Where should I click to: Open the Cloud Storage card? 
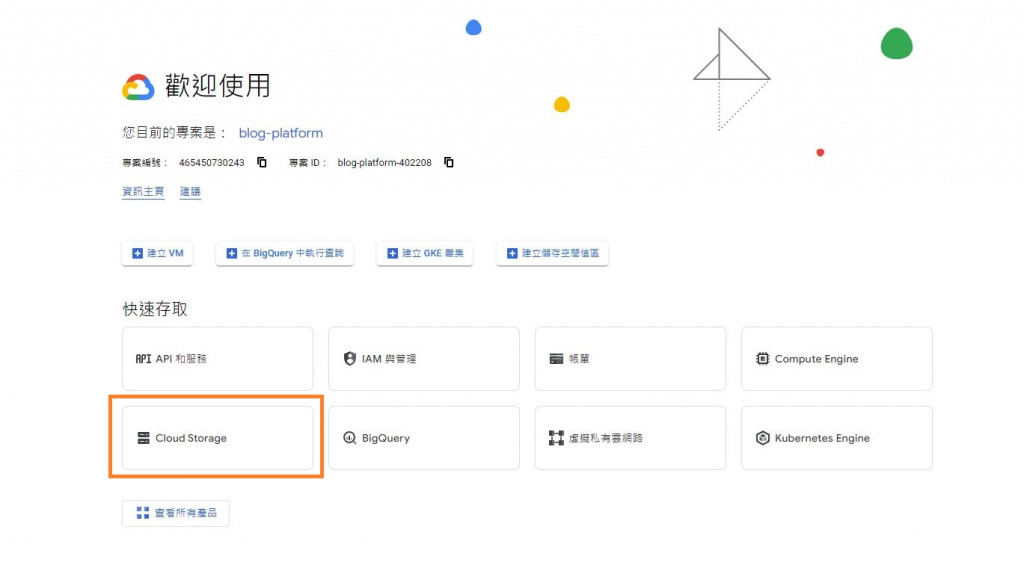click(x=217, y=438)
